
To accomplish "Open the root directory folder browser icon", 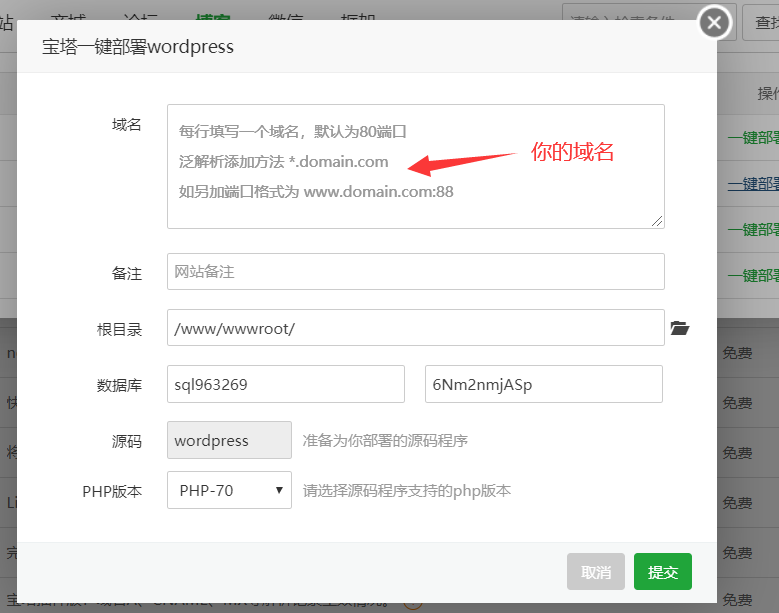I will coord(680,328).
